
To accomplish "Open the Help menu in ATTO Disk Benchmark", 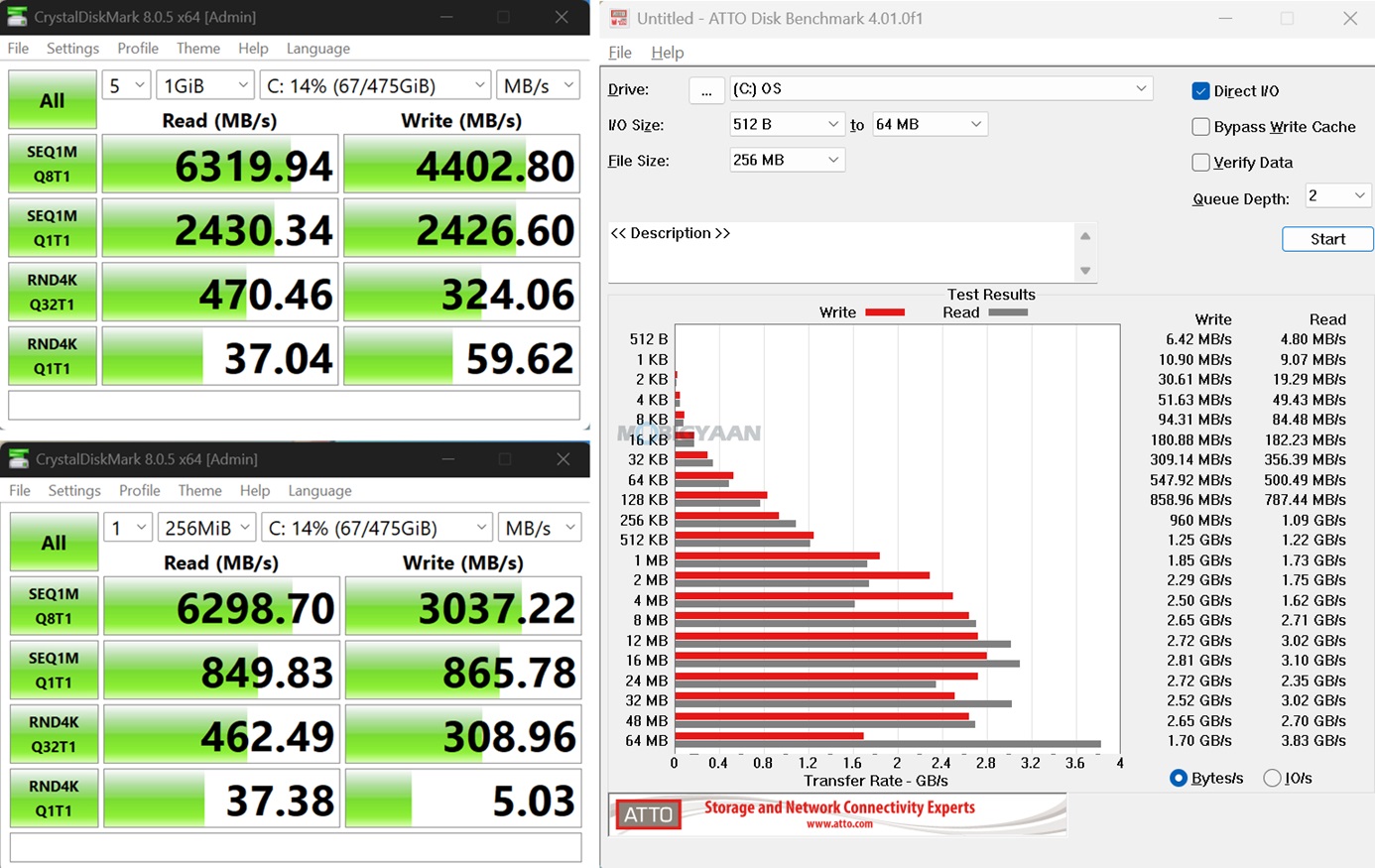I will tap(668, 53).
